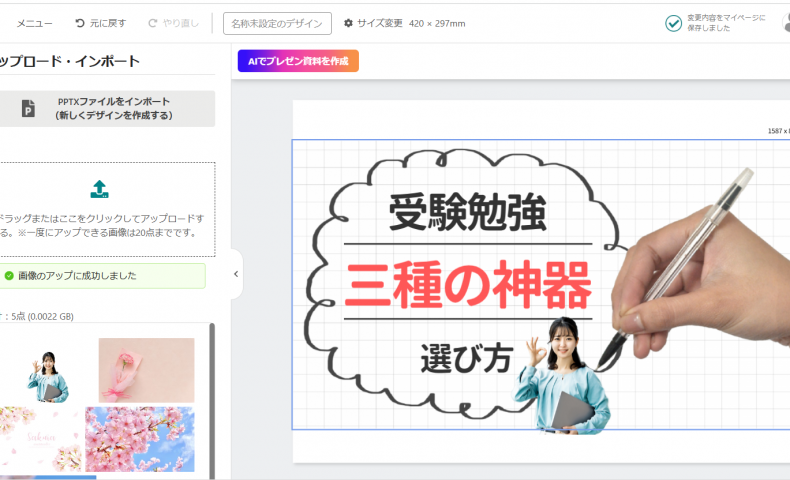Image resolution: width=790 pixels, height=480 pixels.
Task: Click the 5点 (0.0022 GB) usage text
Action: pos(42,316)
